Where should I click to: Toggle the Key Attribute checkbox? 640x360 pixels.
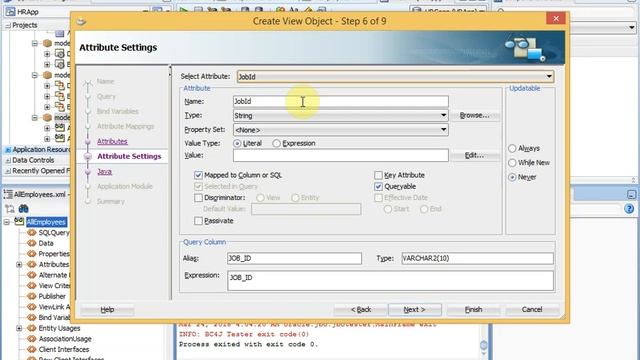pyautogui.click(x=378, y=175)
